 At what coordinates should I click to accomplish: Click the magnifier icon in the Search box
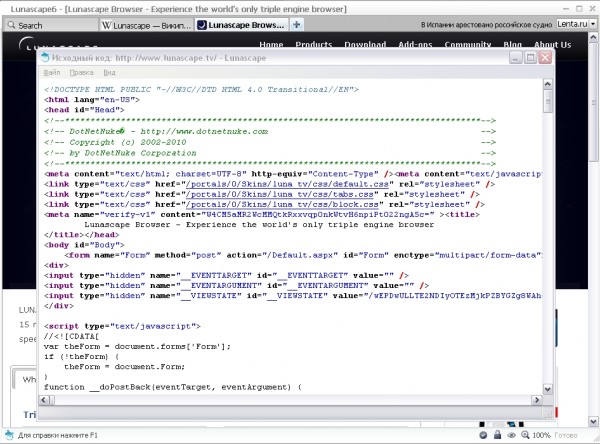click(11, 25)
